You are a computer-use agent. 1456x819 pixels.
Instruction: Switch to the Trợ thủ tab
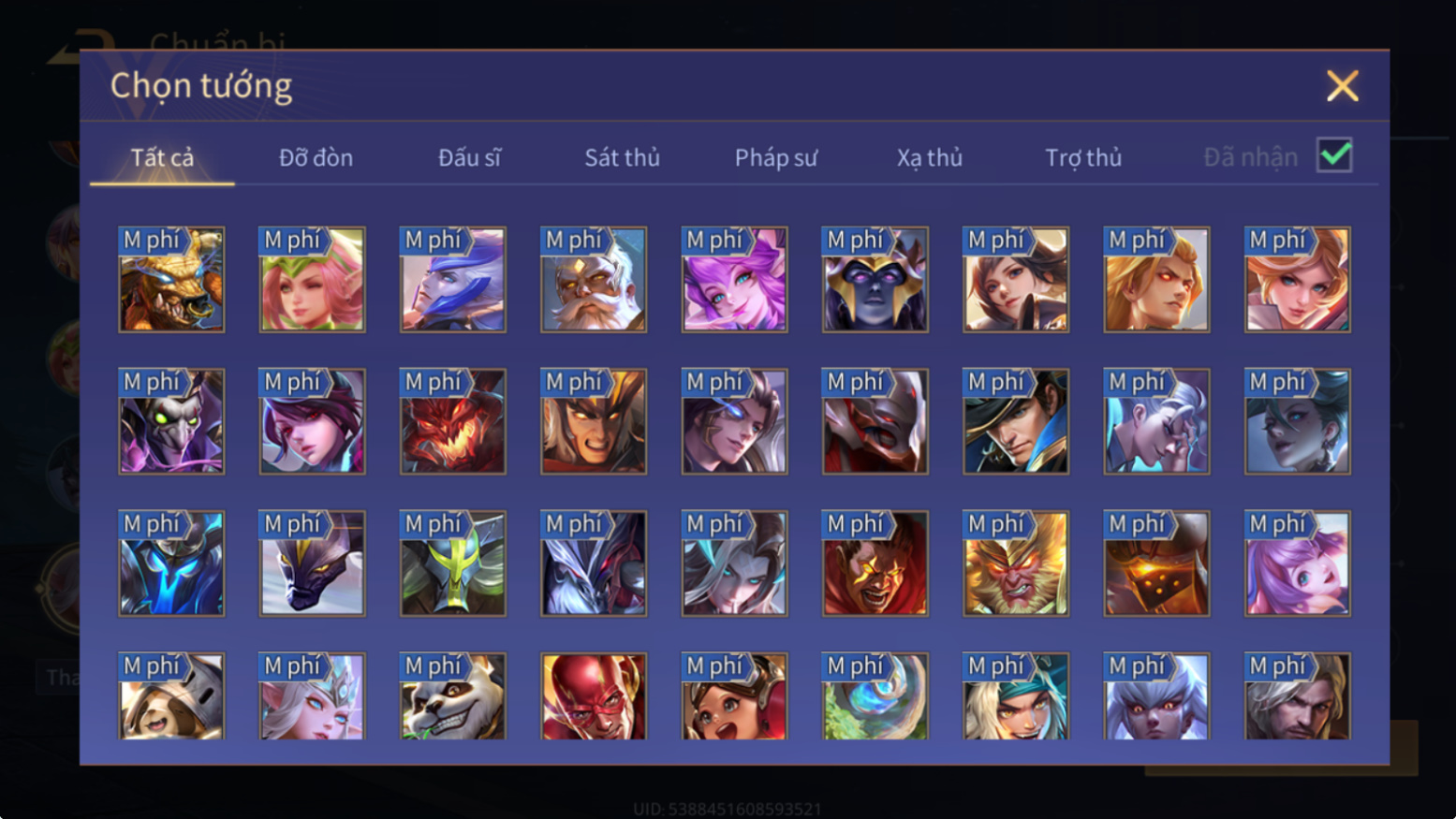[1083, 157]
